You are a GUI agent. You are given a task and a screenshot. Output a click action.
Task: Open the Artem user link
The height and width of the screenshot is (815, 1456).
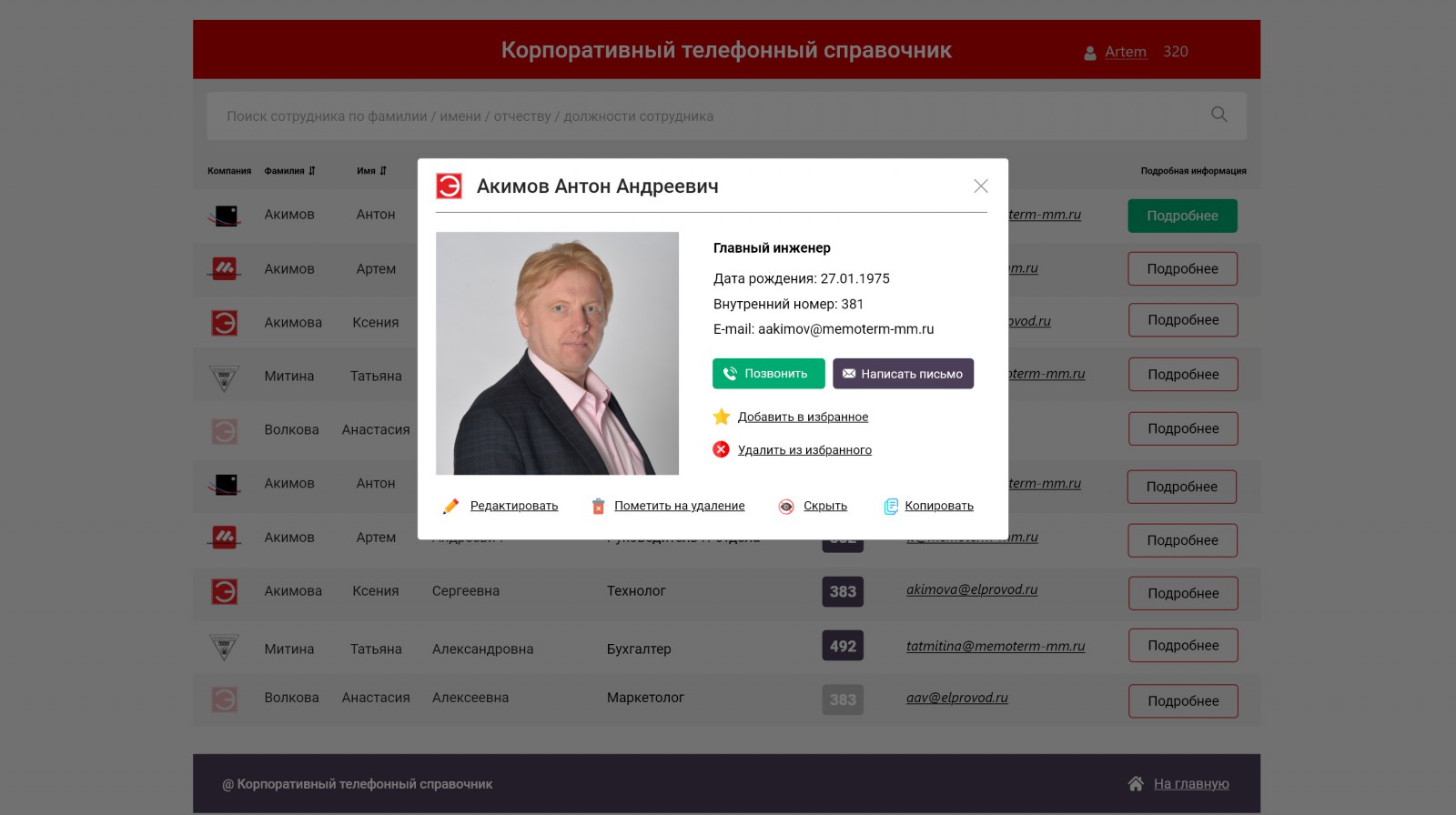(1126, 52)
